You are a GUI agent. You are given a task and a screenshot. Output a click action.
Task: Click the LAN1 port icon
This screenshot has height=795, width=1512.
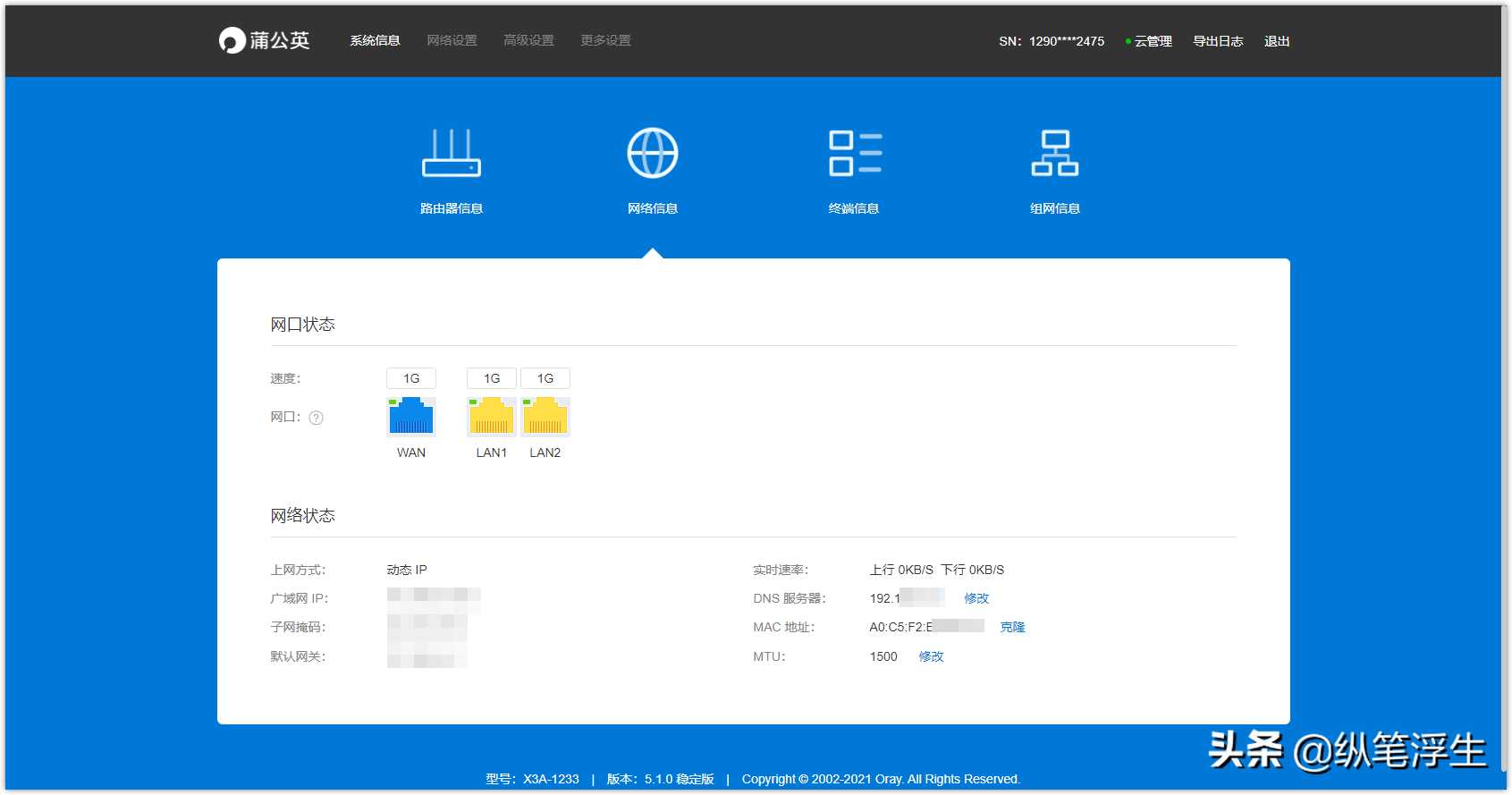(x=492, y=417)
